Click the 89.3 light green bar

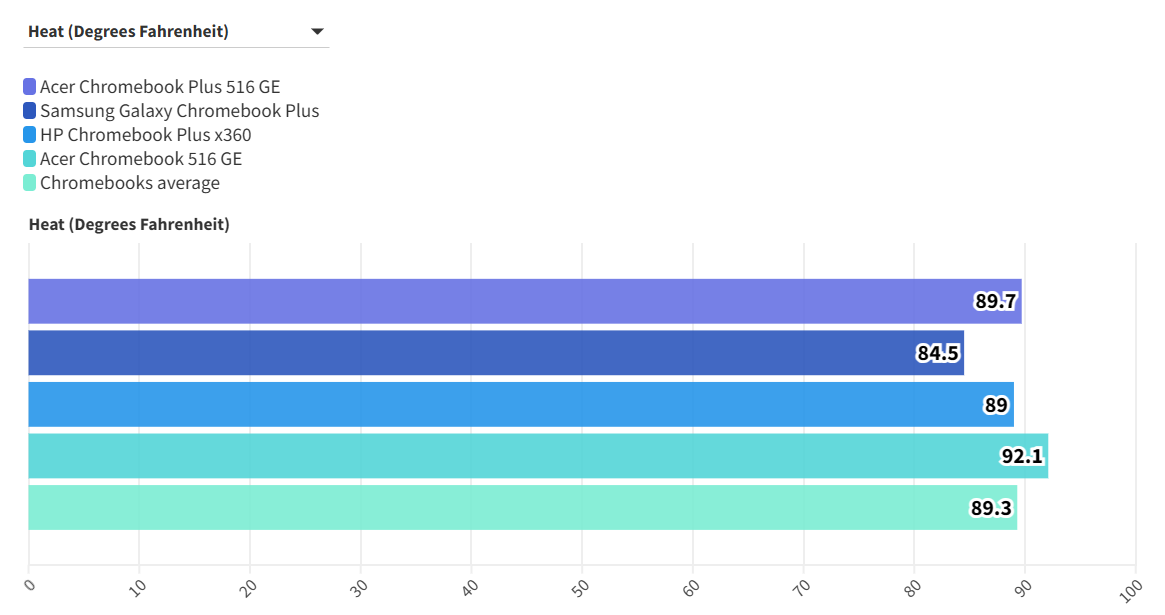click(500, 508)
